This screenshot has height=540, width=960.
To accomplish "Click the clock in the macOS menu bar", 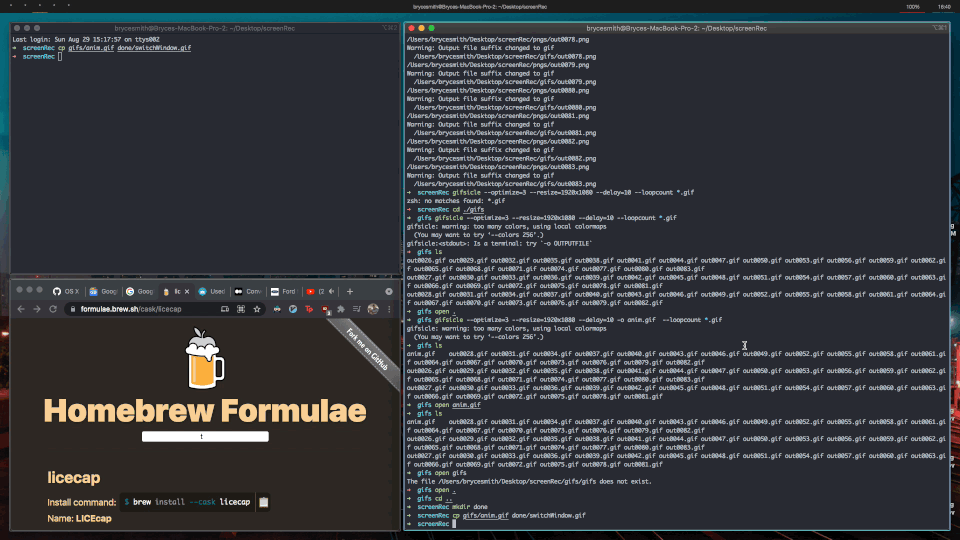I will pyautogui.click(x=945, y=7).
